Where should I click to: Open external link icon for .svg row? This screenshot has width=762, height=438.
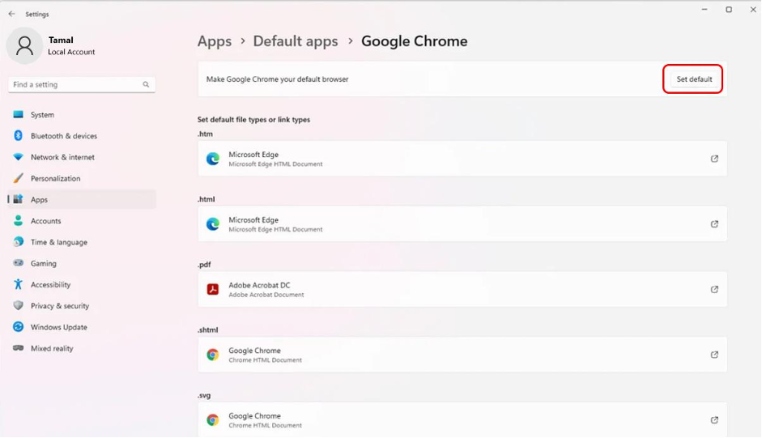click(714, 420)
